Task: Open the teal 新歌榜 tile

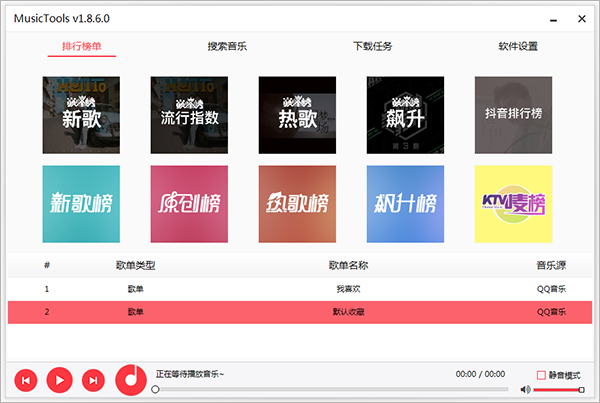Action: [x=81, y=204]
